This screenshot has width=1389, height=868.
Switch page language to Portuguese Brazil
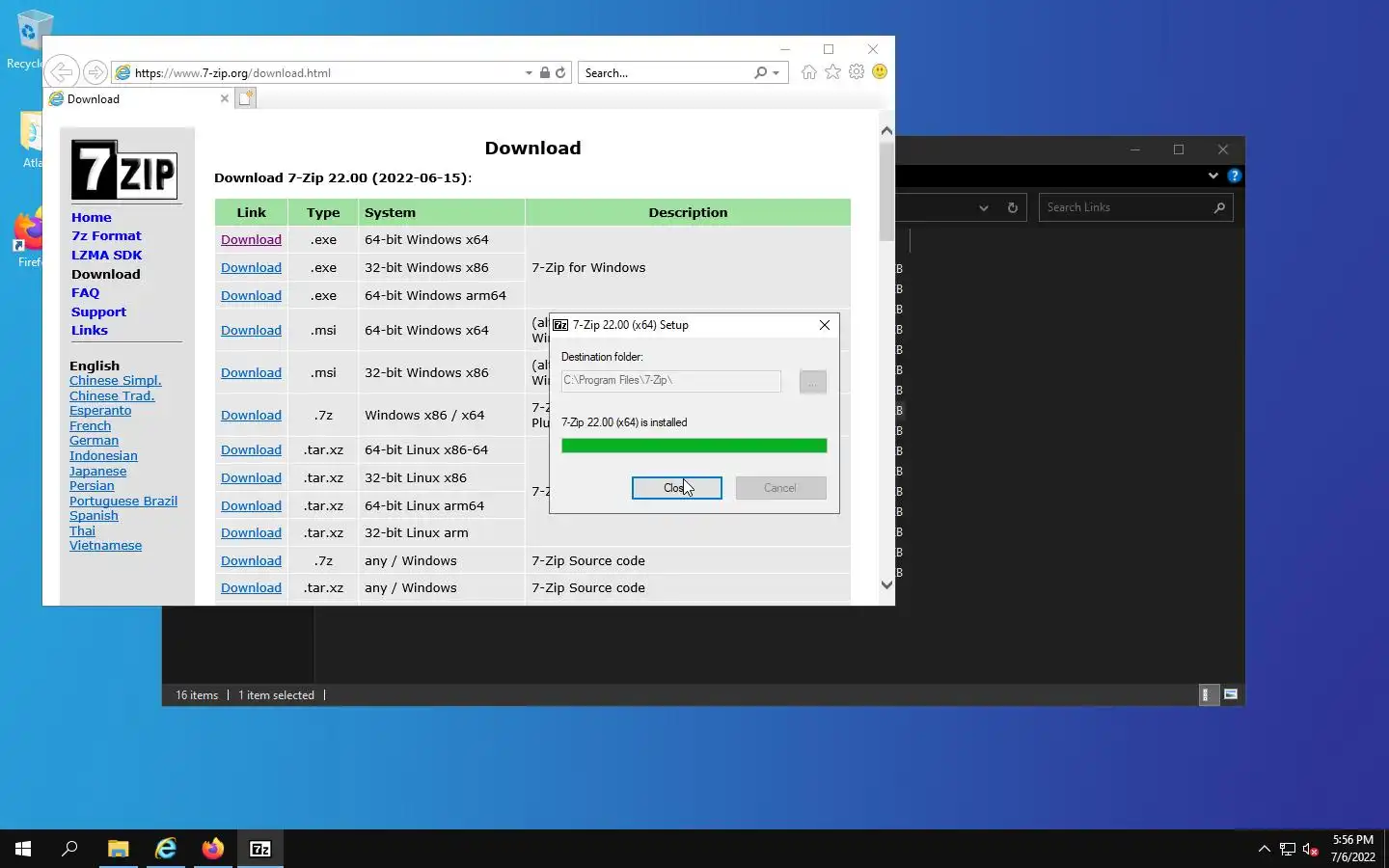tap(123, 501)
